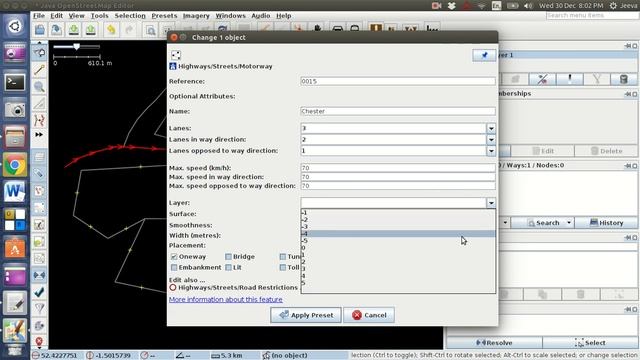Click the Filter funnel icon in left toolbar
The image size is (640, 360).
pos(39,309)
